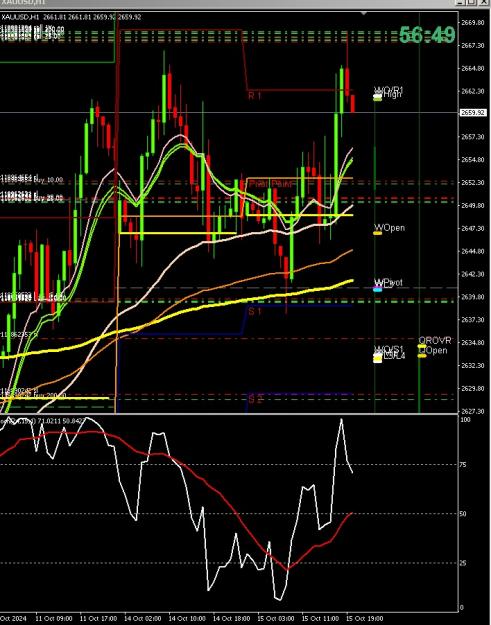491x625 pixels.
Task: Click the chart shift triangle marker
Action: [363, 14]
